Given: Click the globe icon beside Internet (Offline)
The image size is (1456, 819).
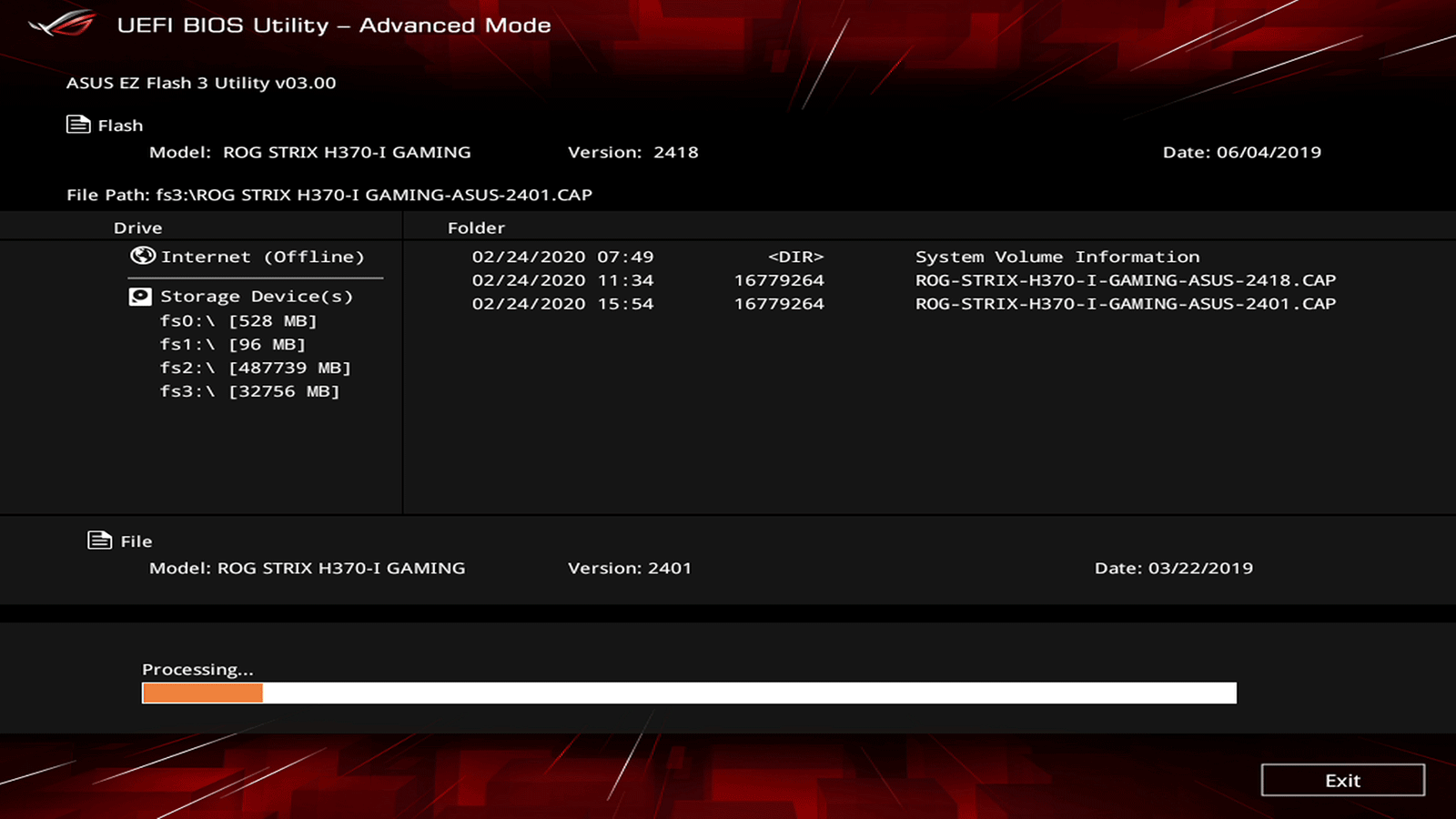Looking at the screenshot, I should (x=143, y=256).
